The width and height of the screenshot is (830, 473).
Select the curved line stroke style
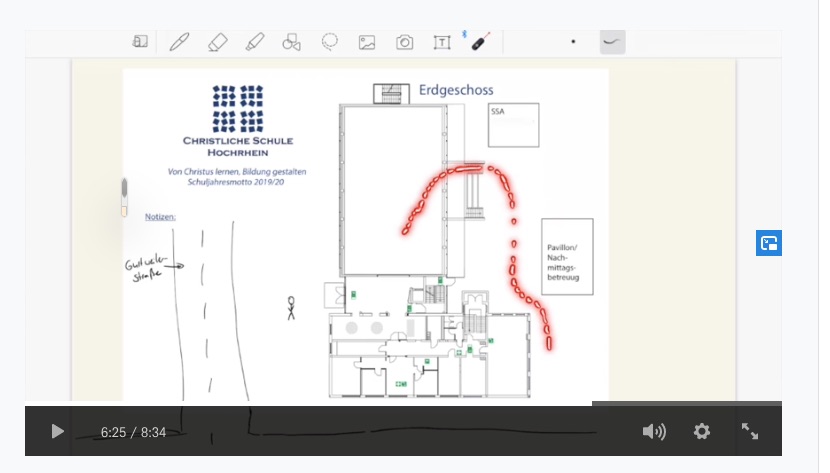click(612, 42)
